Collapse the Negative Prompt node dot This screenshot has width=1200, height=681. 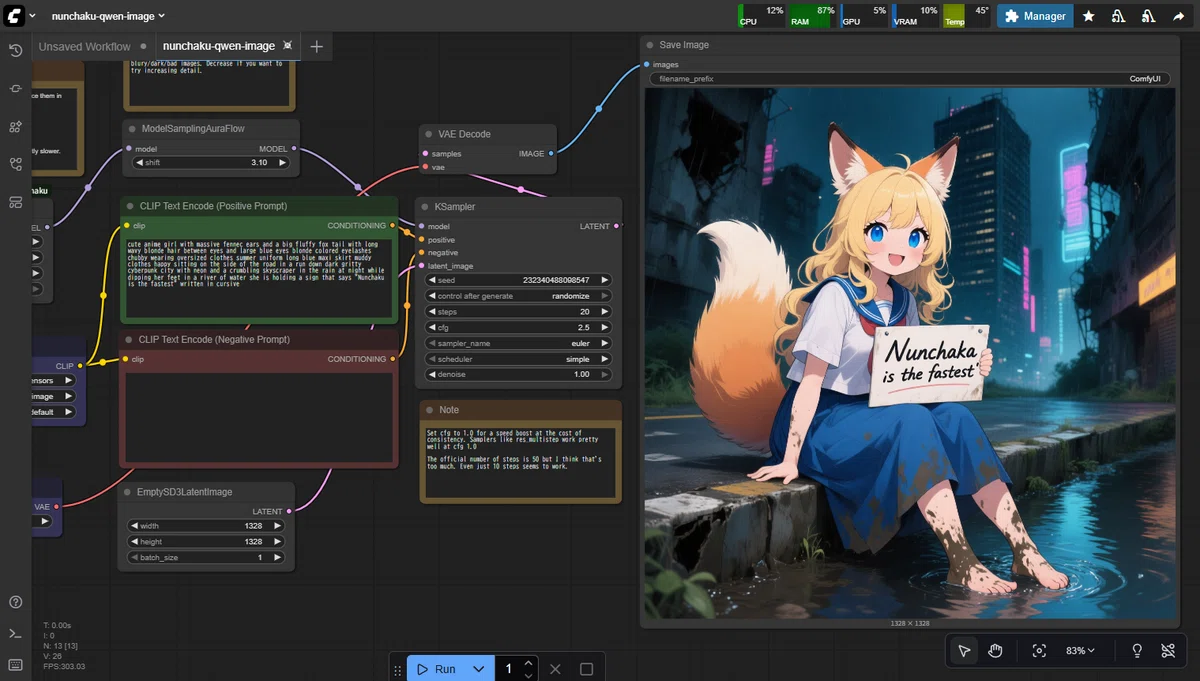pyautogui.click(x=130, y=340)
